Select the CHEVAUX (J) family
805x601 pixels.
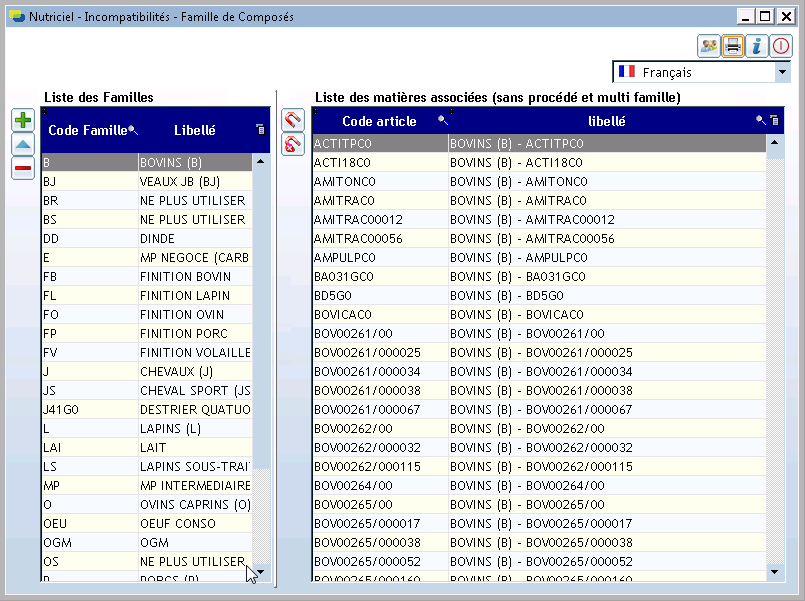147,372
